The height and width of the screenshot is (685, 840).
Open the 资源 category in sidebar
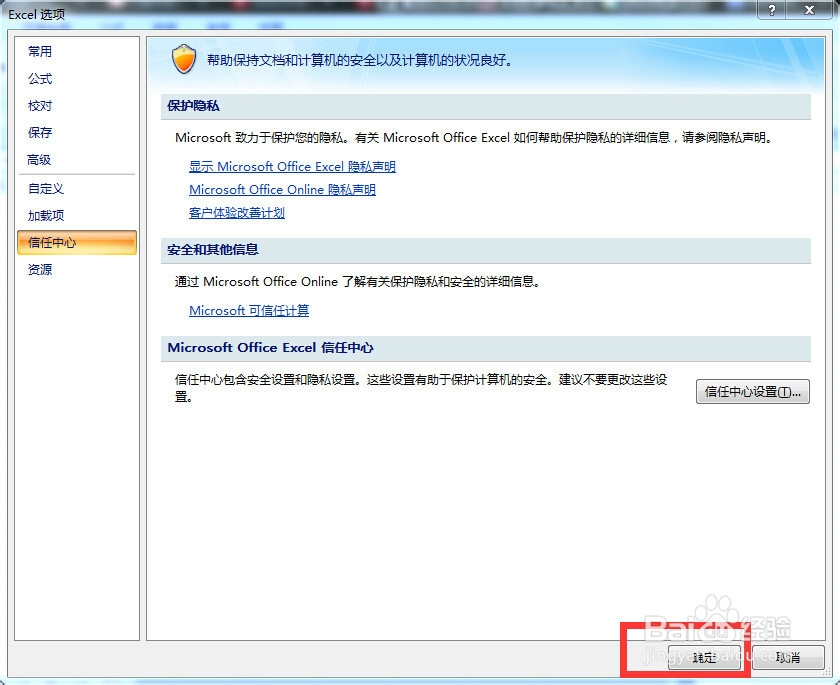(40, 269)
